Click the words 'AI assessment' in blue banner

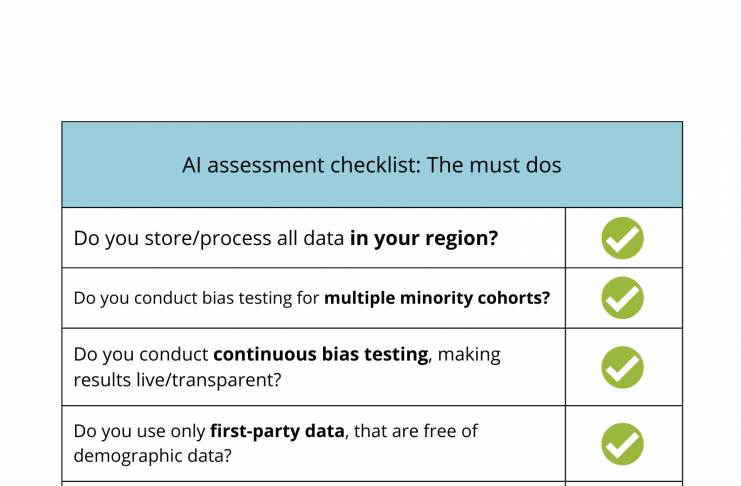pos(253,165)
